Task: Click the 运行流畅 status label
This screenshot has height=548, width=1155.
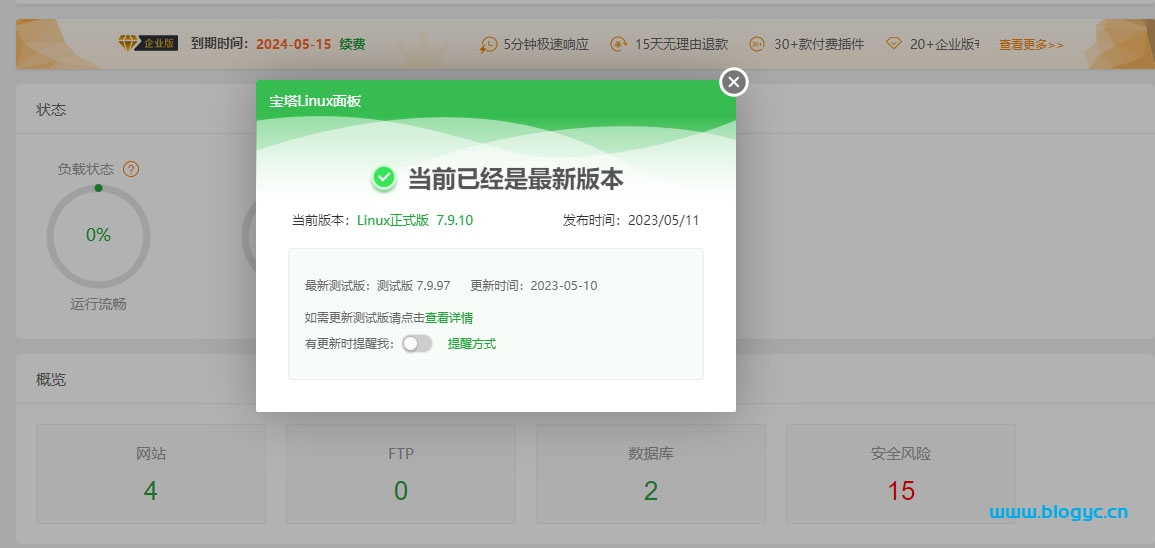Action: [98, 303]
